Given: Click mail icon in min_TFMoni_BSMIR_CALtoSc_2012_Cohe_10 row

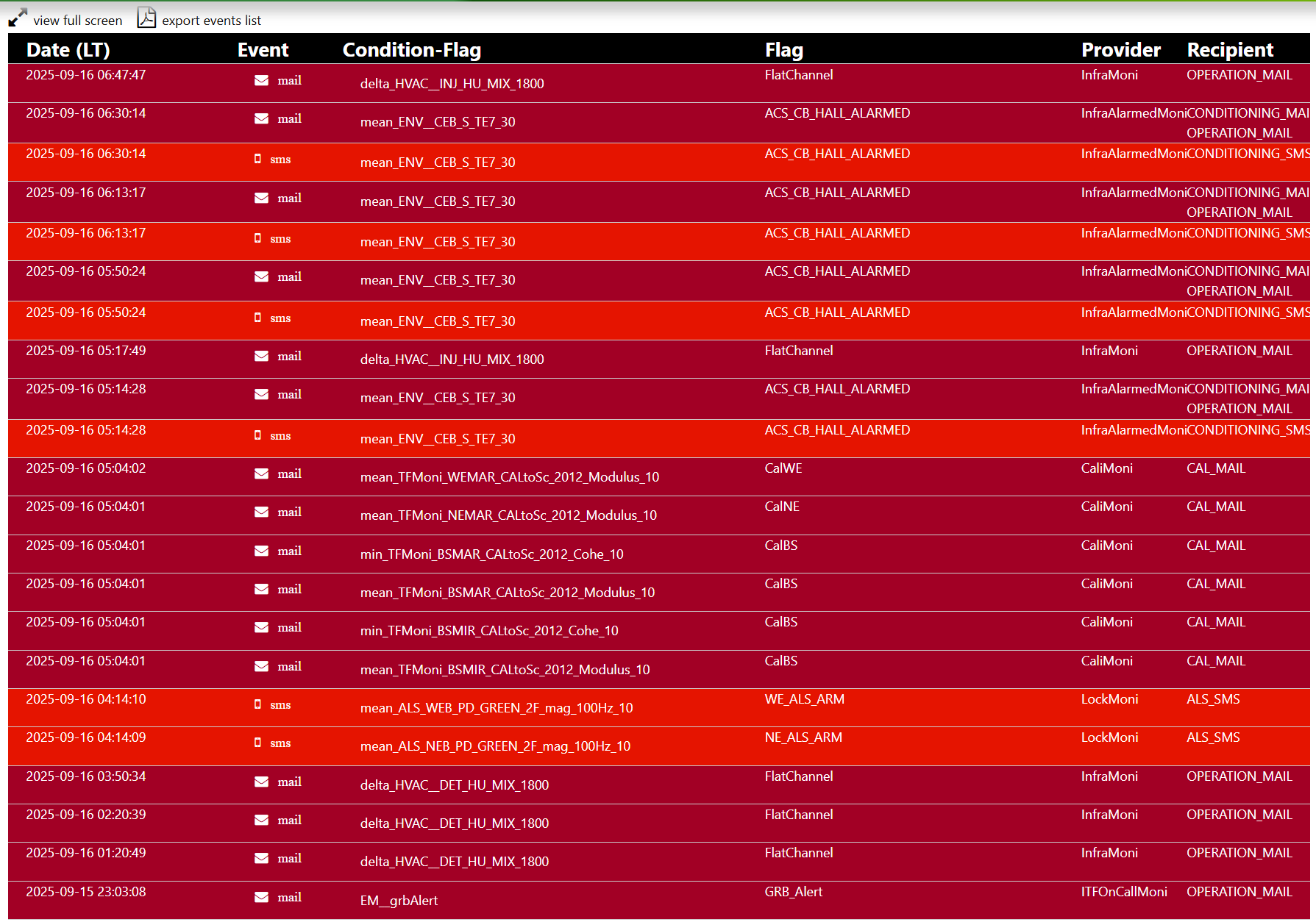Looking at the screenshot, I should pyautogui.click(x=261, y=627).
